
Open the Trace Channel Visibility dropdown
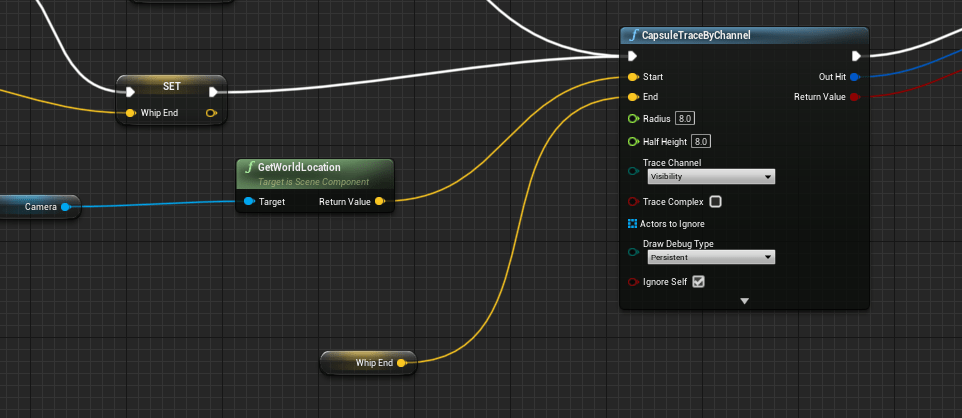(710, 177)
